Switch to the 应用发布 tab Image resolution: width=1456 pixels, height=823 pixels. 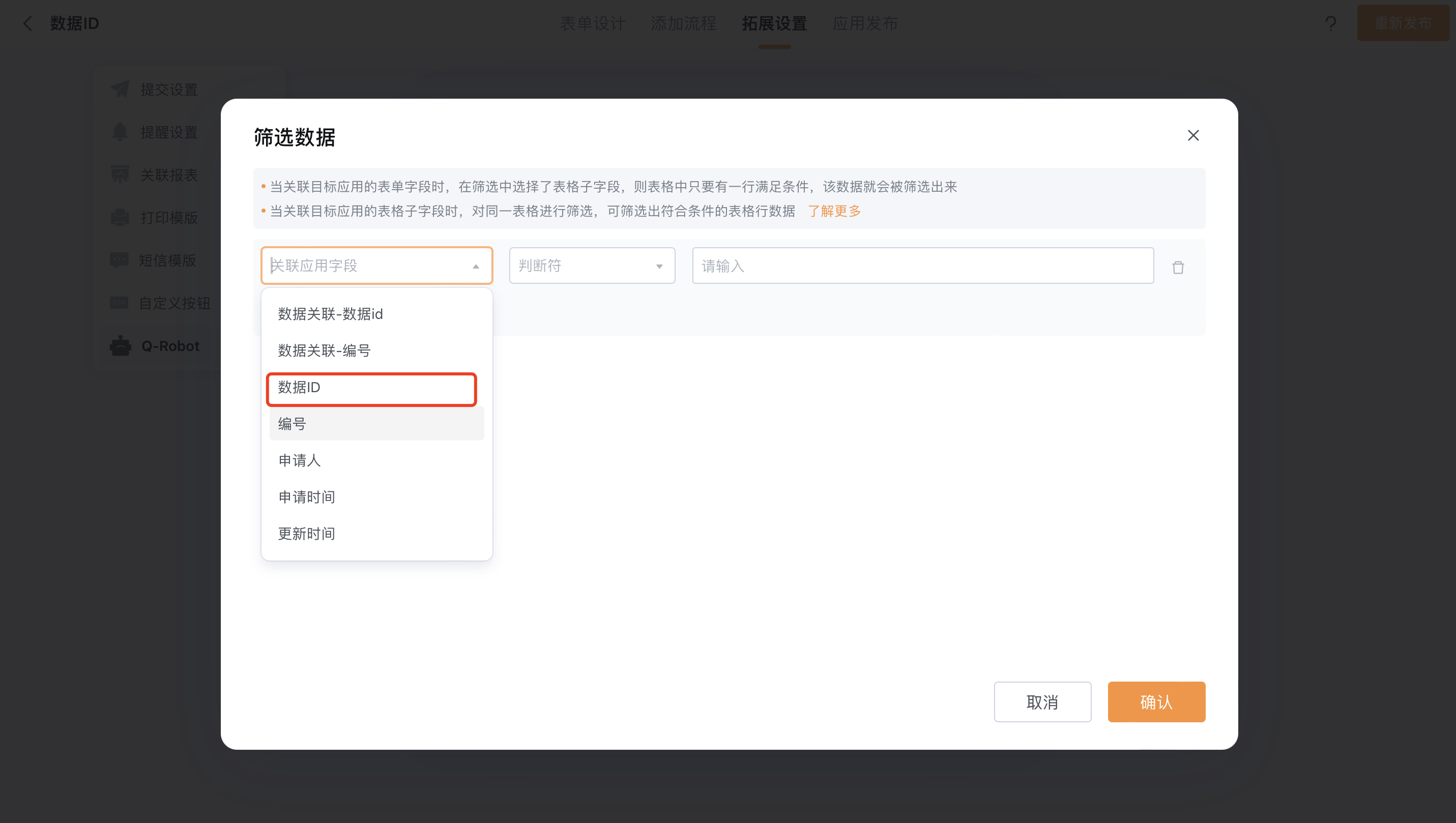865,23
